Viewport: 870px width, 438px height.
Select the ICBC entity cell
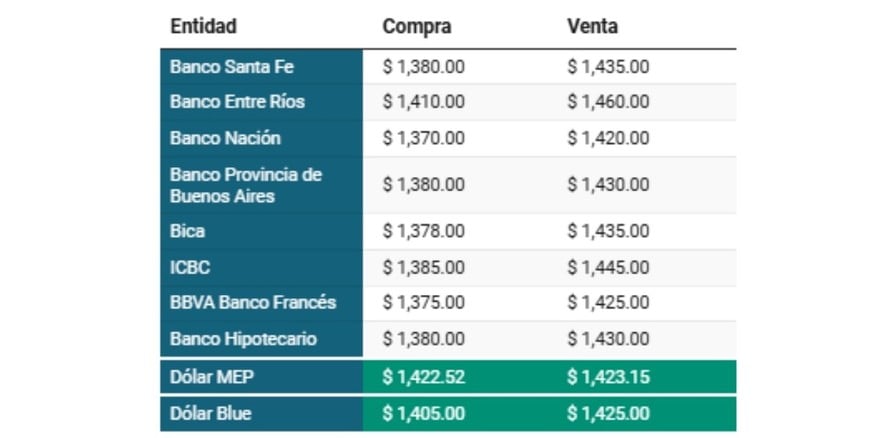point(190,267)
